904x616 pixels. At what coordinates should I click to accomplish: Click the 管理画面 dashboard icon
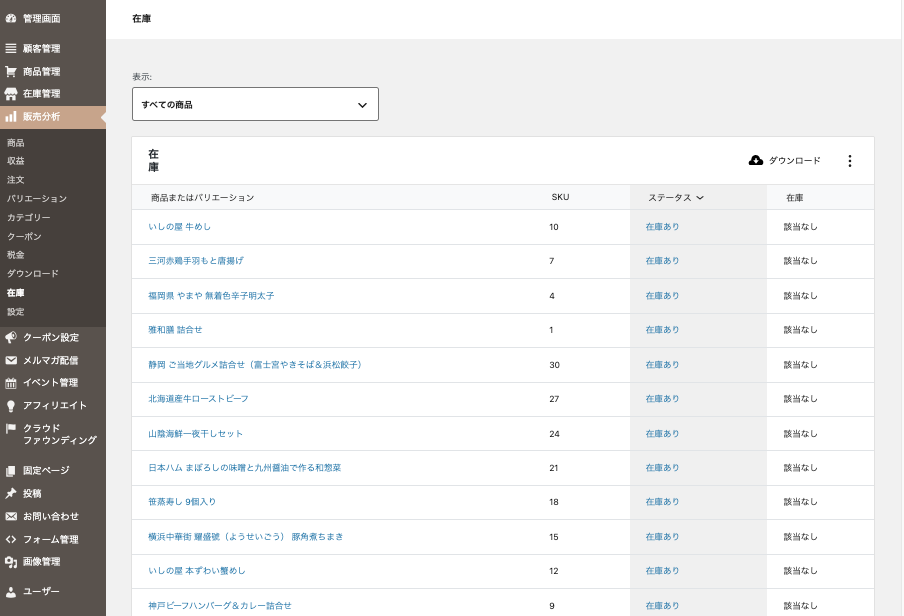tap(11, 19)
